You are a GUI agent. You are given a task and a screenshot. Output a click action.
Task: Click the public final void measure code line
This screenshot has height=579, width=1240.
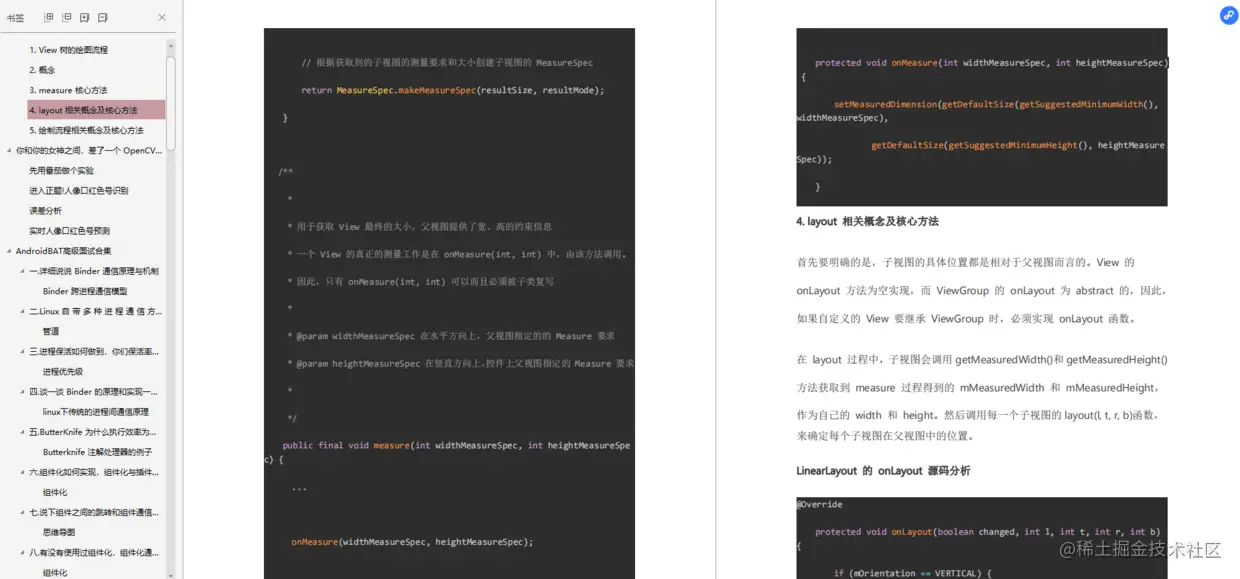[456, 445]
